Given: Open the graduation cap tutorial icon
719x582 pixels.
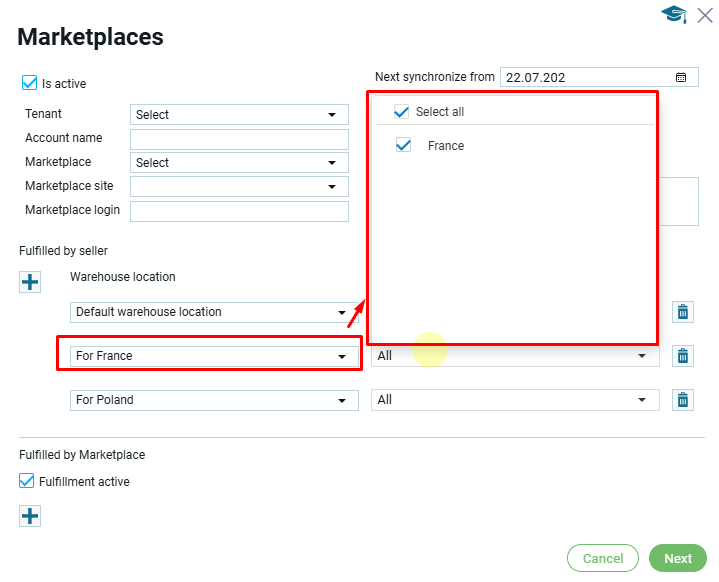Looking at the screenshot, I should (x=673, y=14).
